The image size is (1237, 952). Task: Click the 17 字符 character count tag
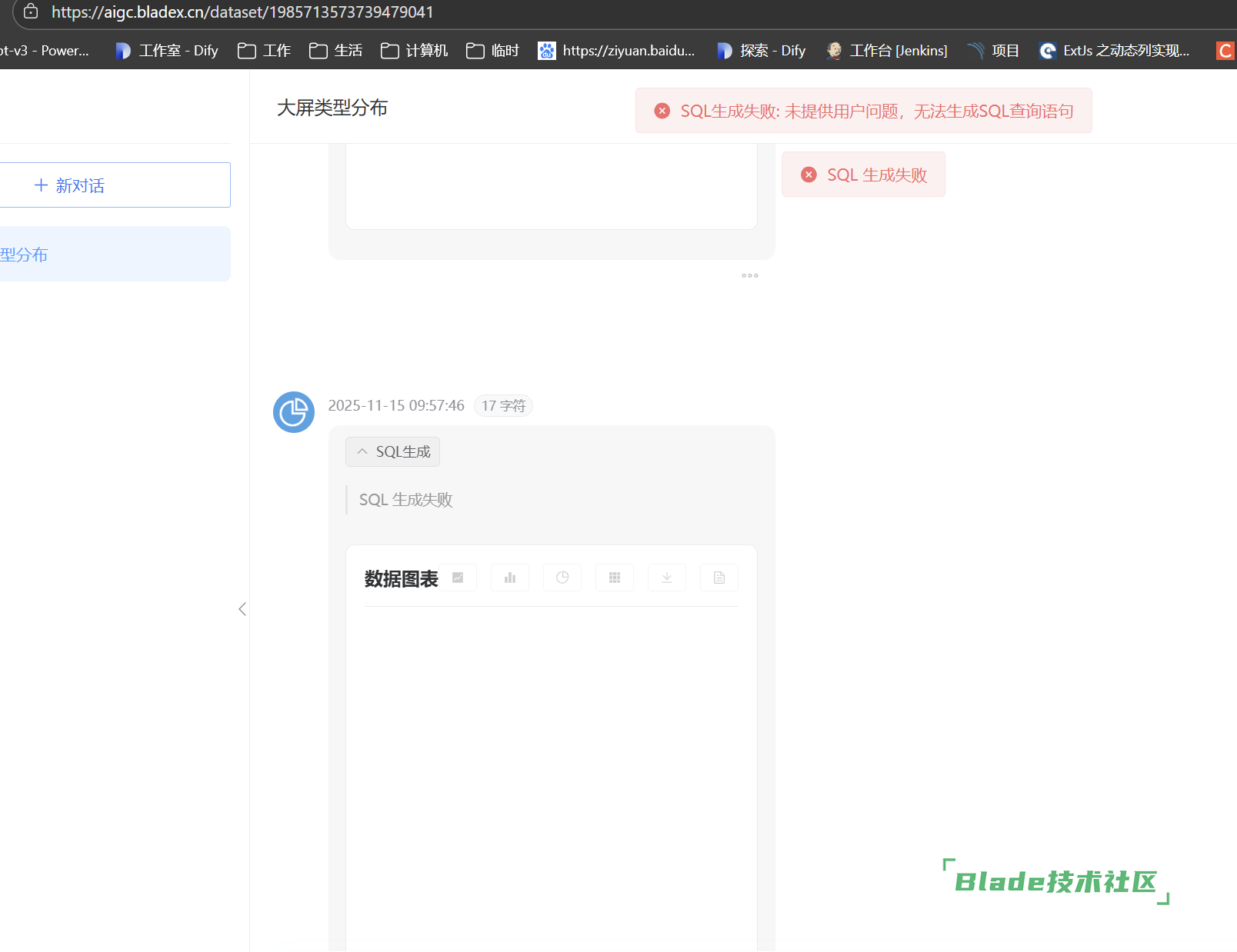coord(503,406)
